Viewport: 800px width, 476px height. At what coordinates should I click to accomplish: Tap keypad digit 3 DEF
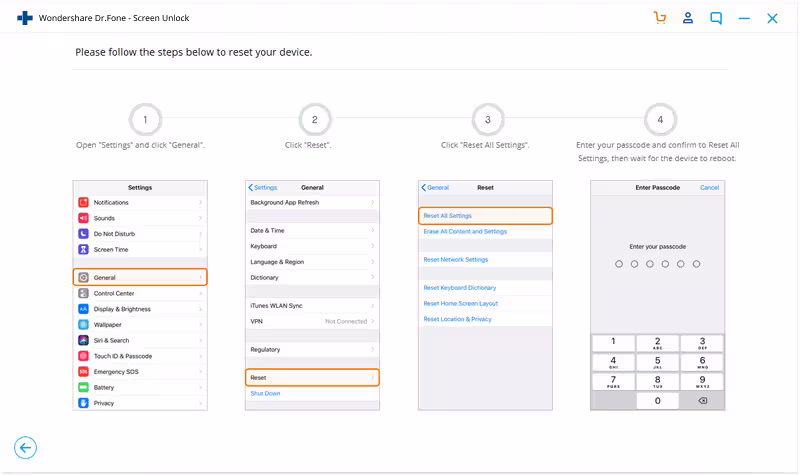pyautogui.click(x=702, y=343)
